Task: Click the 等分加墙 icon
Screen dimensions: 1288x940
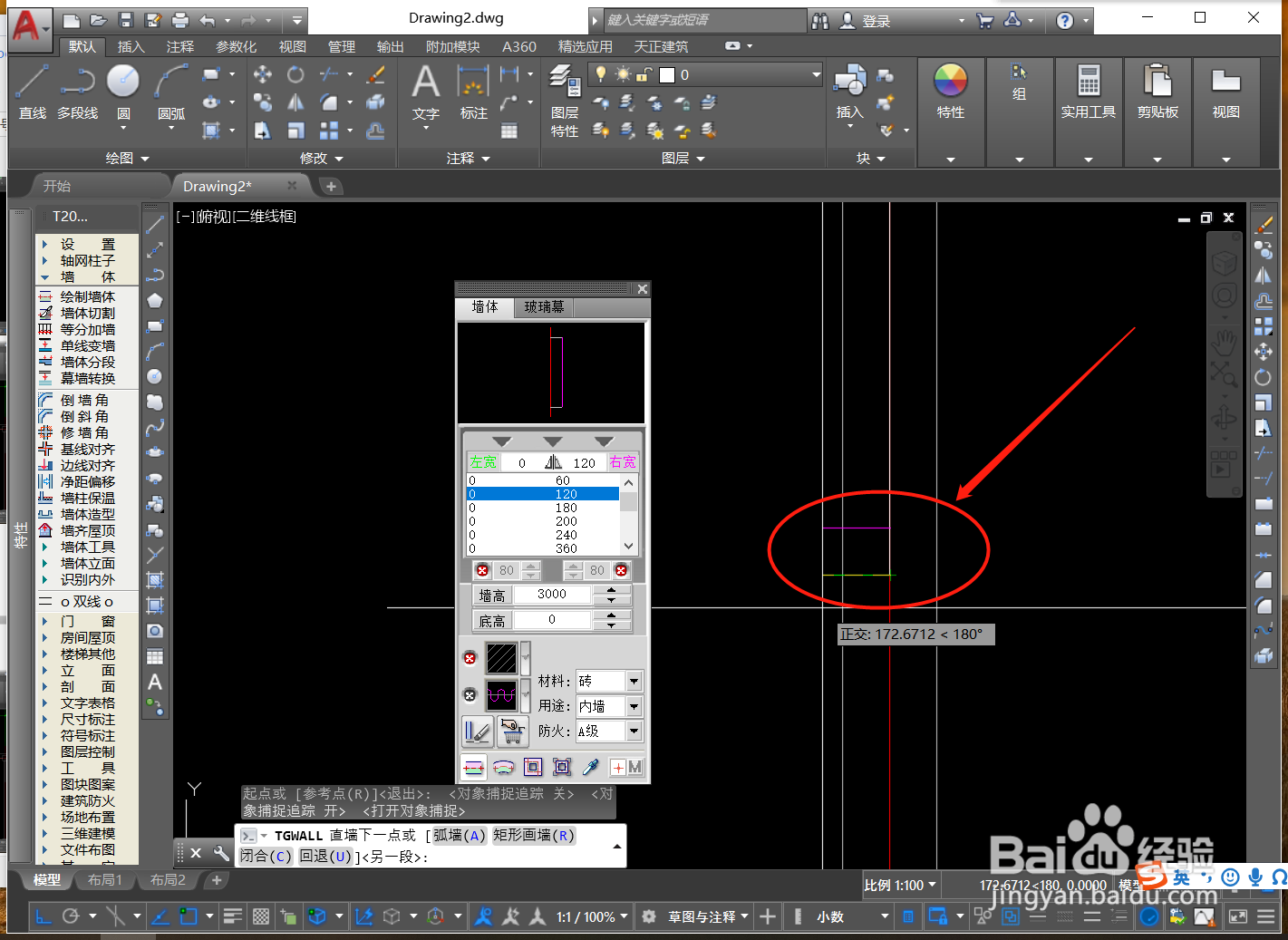Action: point(45,329)
